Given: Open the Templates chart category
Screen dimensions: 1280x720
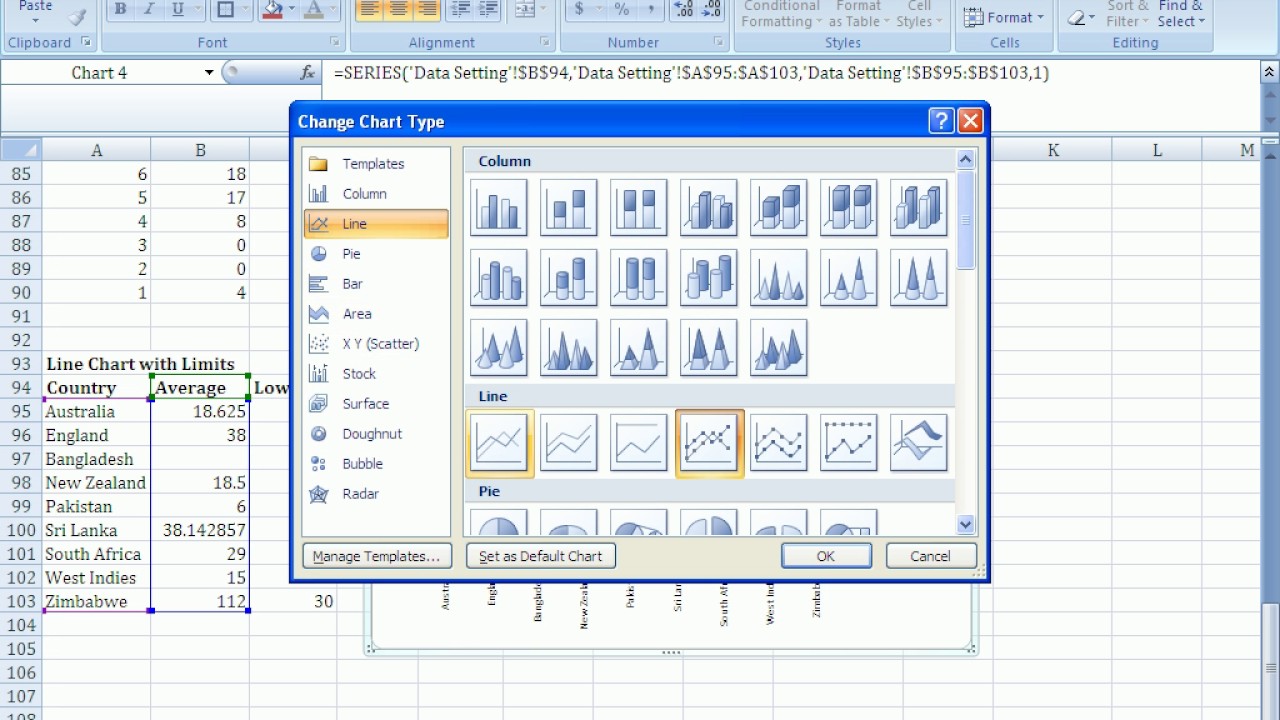Looking at the screenshot, I should click(x=376, y=164).
